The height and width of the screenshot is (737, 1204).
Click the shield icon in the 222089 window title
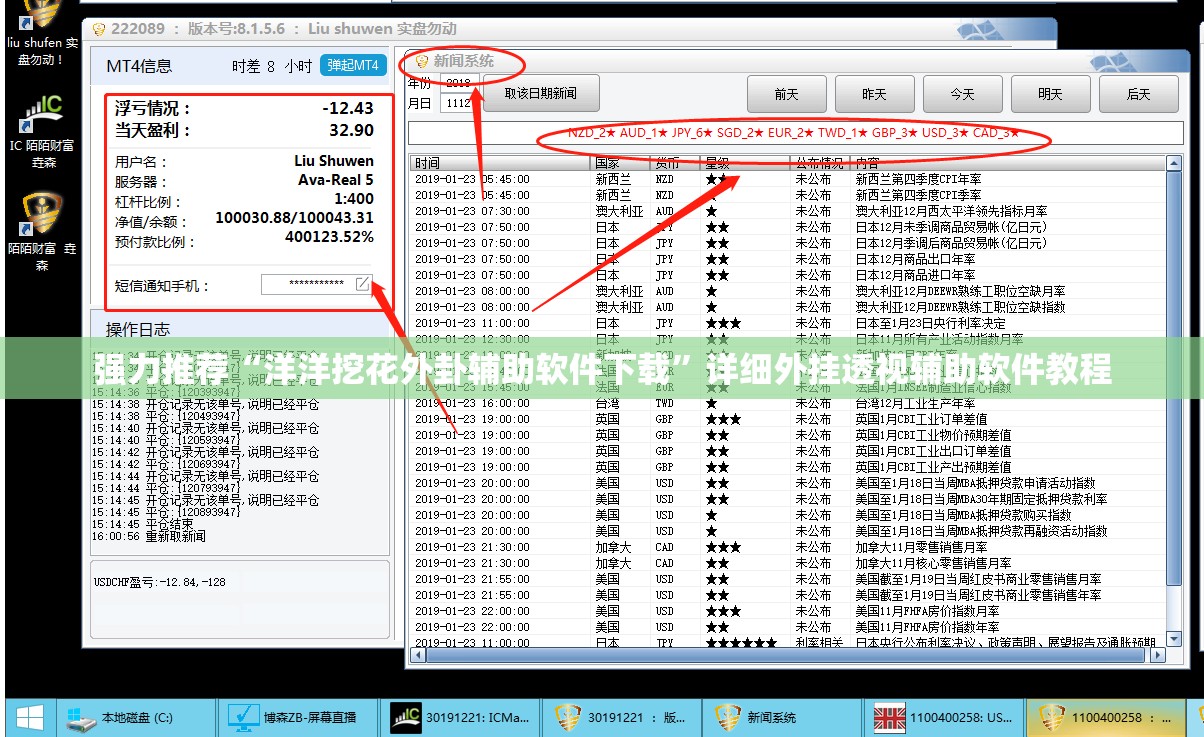pyautogui.click(x=98, y=29)
